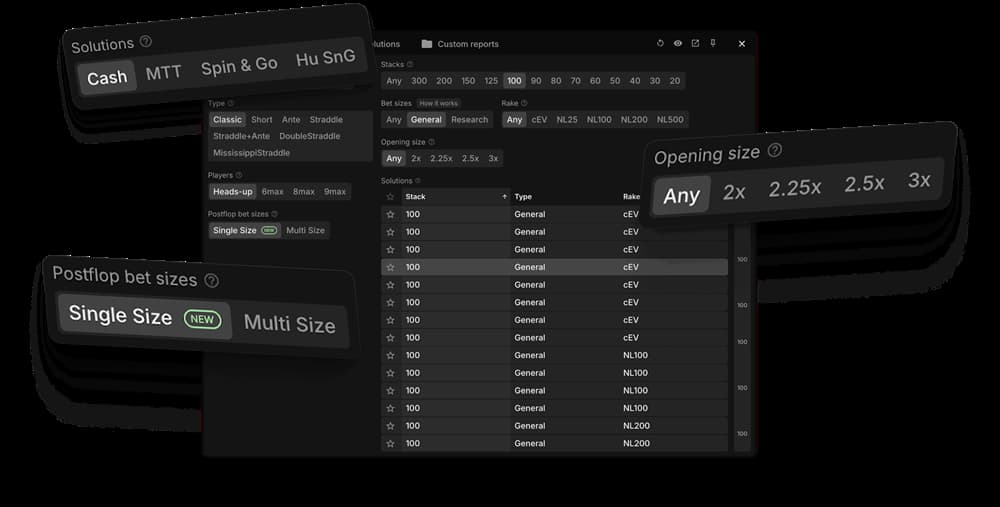Open the help icon next to Stacks
Image resolution: width=1000 pixels, height=507 pixels.
click(410, 64)
